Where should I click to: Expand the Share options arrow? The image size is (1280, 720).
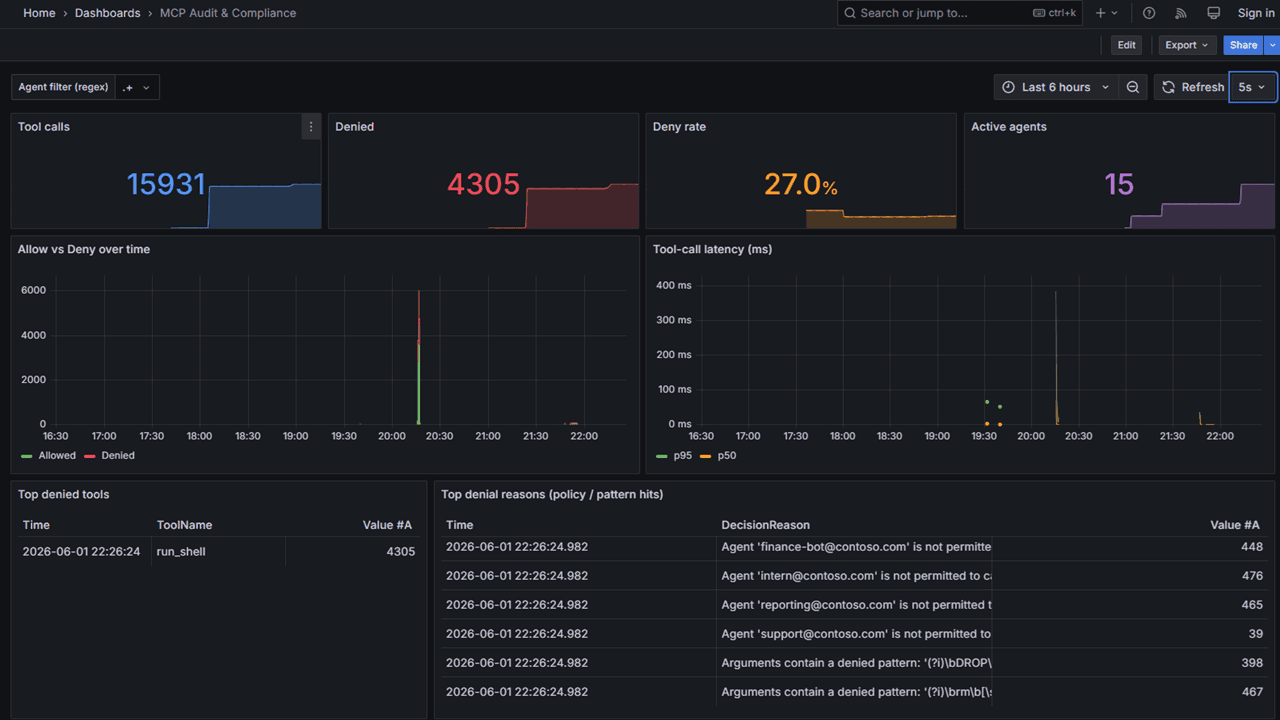1272,45
